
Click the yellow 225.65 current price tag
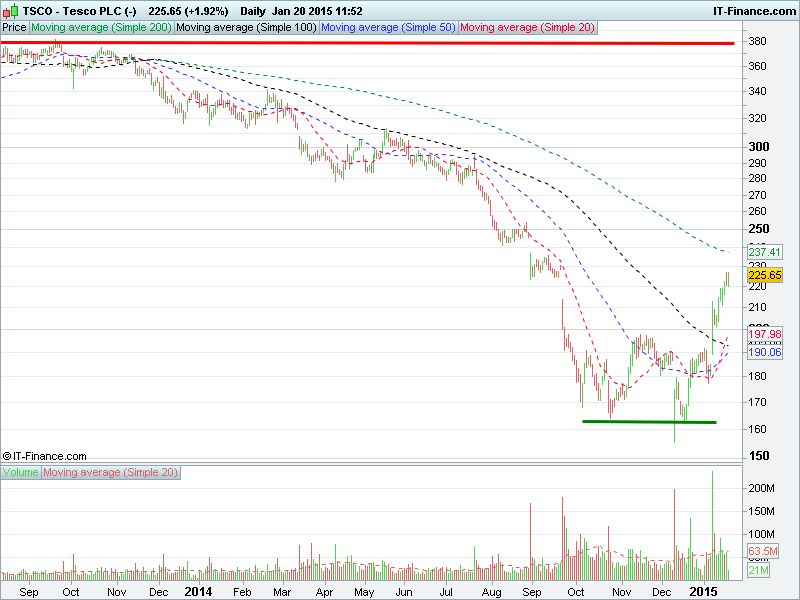[x=764, y=274]
